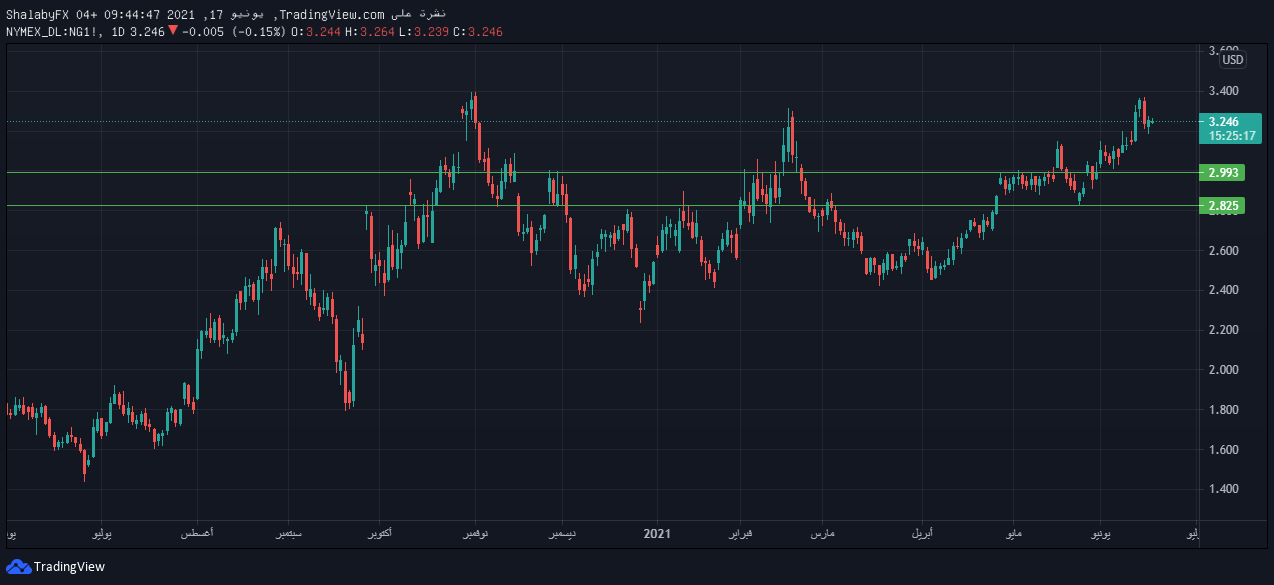
Task: Click the -0.005 (-0.15%) change value
Action: (234, 32)
